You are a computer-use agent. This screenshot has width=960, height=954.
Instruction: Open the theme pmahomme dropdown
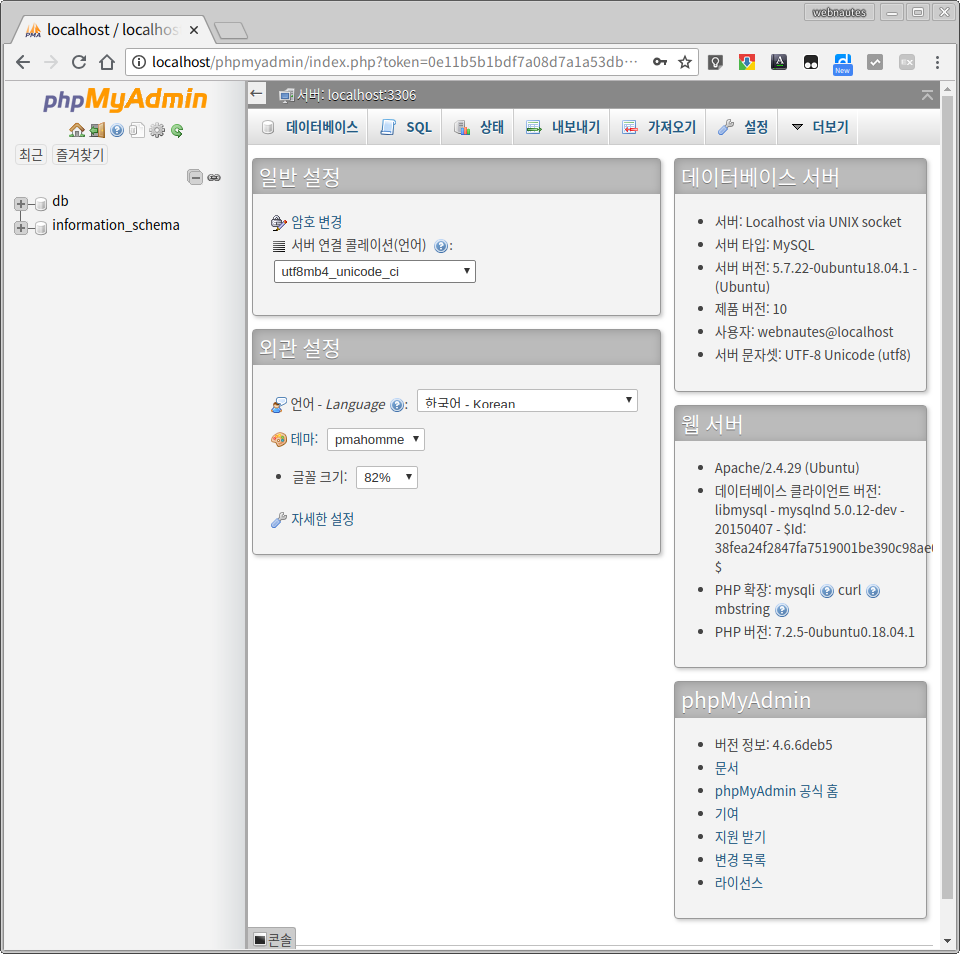376,439
